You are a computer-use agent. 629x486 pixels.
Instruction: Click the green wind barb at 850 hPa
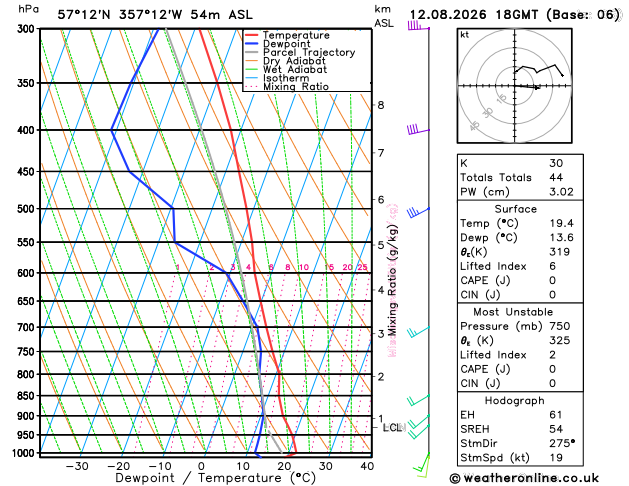pyautogui.click(x=418, y=399)
